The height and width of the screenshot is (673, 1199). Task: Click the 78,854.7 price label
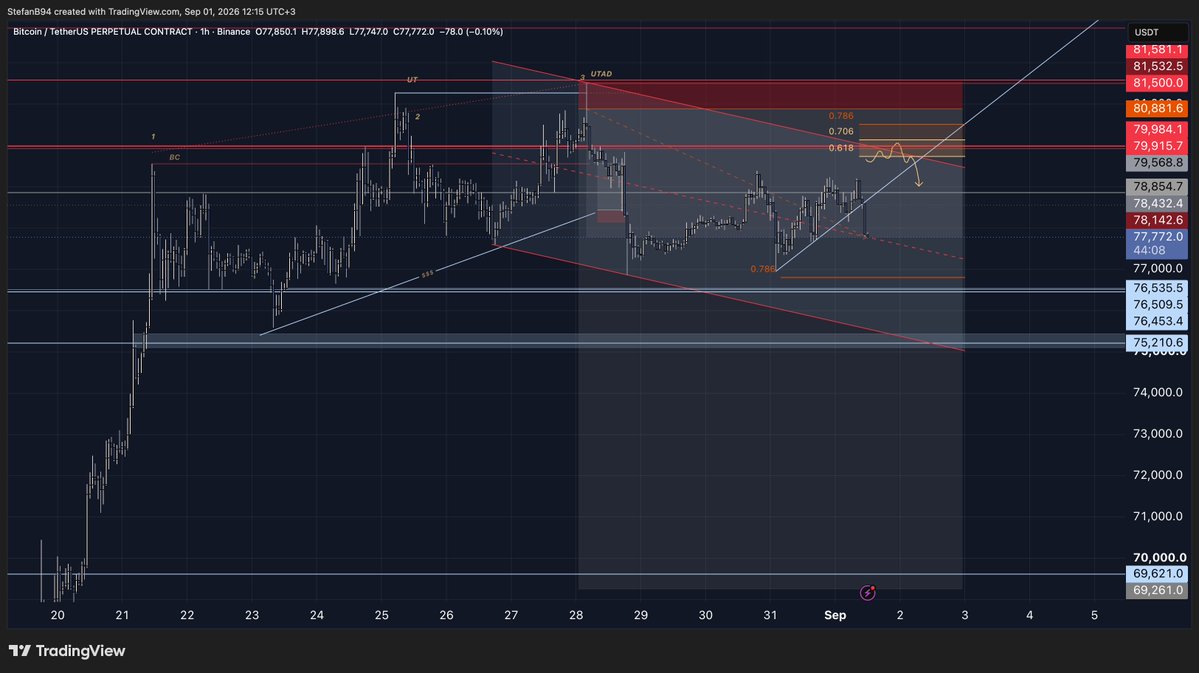tap(1158, 187)
